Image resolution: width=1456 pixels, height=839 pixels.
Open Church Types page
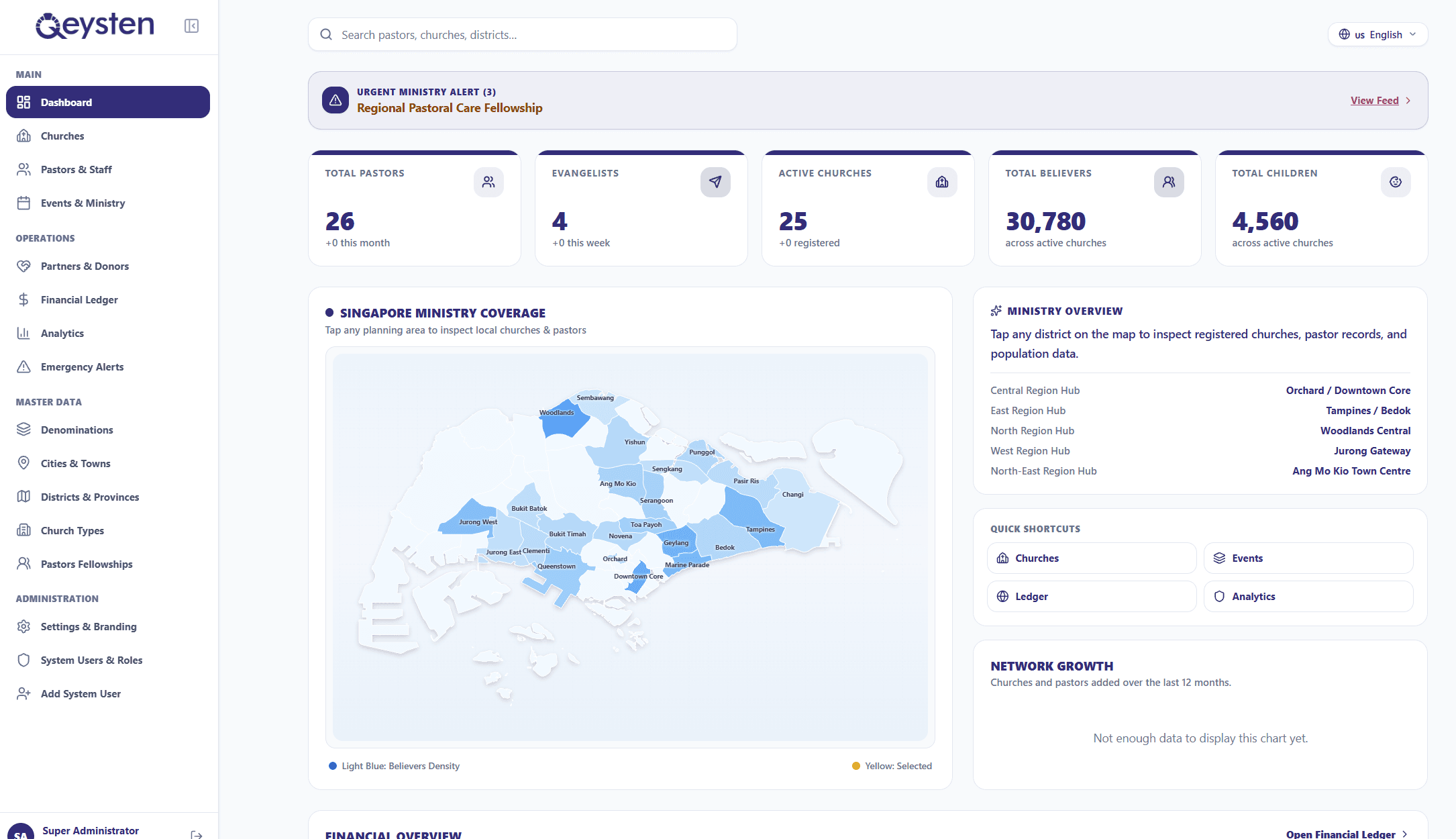108,530
